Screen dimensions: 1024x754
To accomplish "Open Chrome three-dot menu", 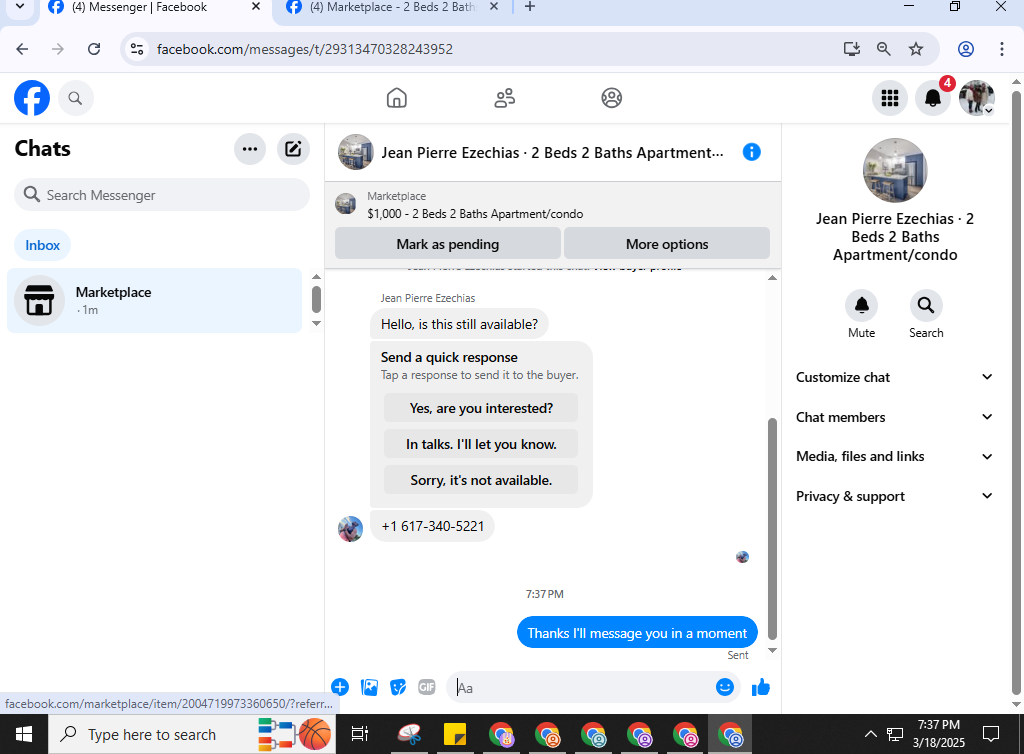I will coord(1001,49).
